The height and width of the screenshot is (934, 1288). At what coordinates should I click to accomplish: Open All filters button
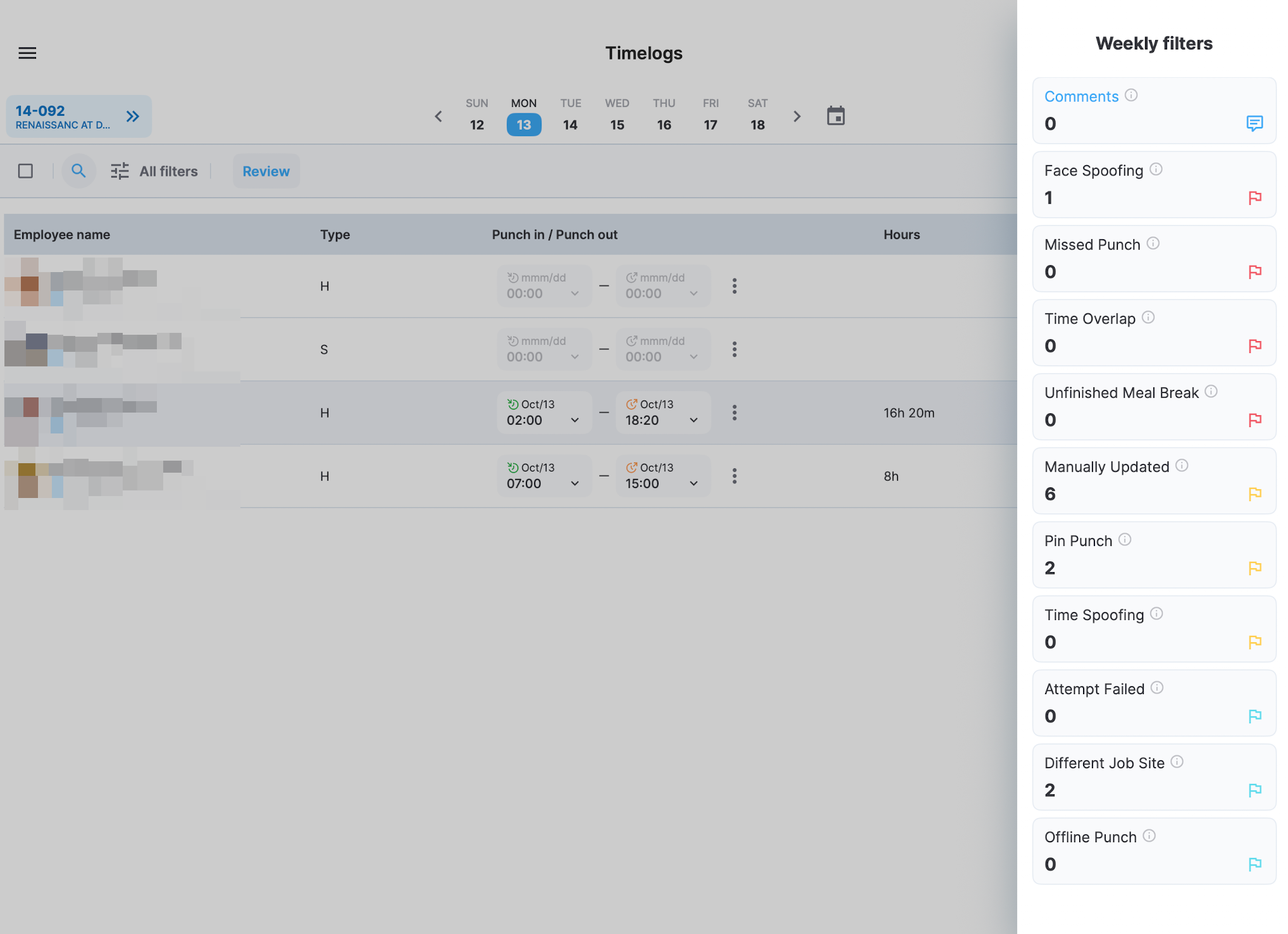tap(154, 171)
